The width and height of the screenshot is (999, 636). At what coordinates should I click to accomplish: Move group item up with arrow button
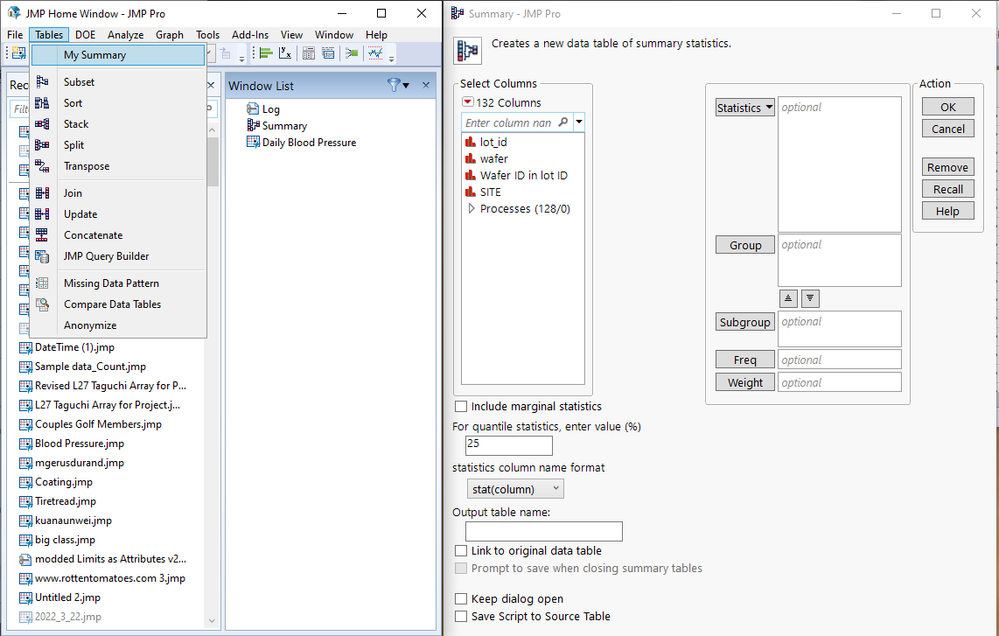point(788,298)
